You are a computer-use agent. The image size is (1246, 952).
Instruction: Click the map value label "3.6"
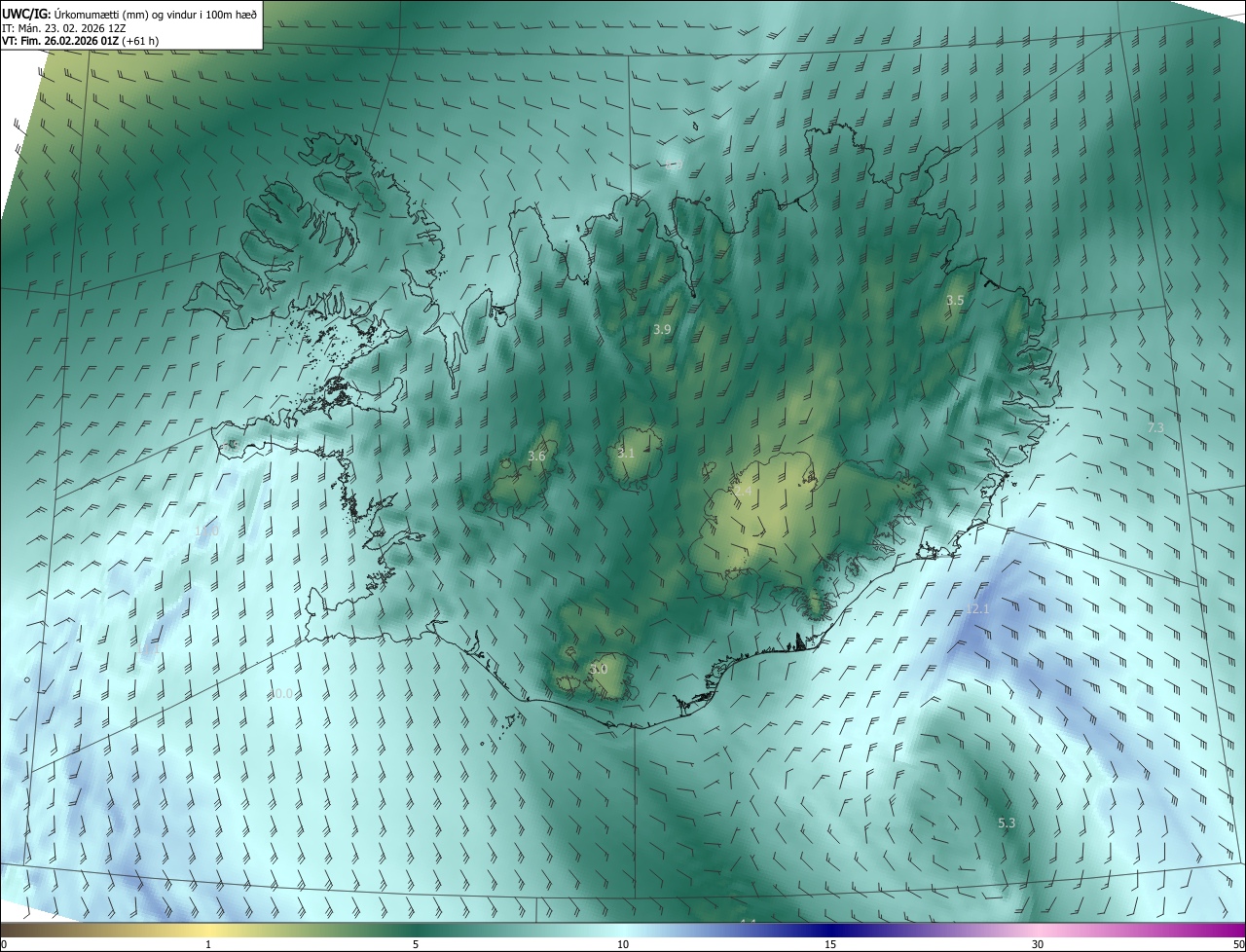pyautogui.click(x=536, y=456)
